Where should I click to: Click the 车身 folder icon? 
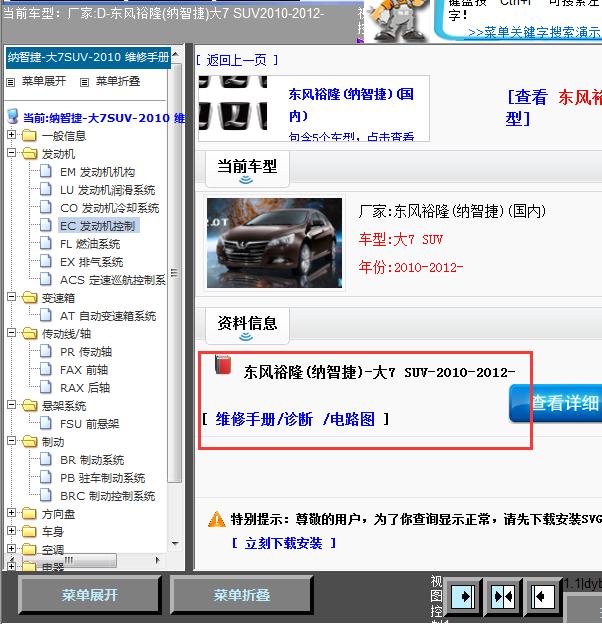(29, 531)
